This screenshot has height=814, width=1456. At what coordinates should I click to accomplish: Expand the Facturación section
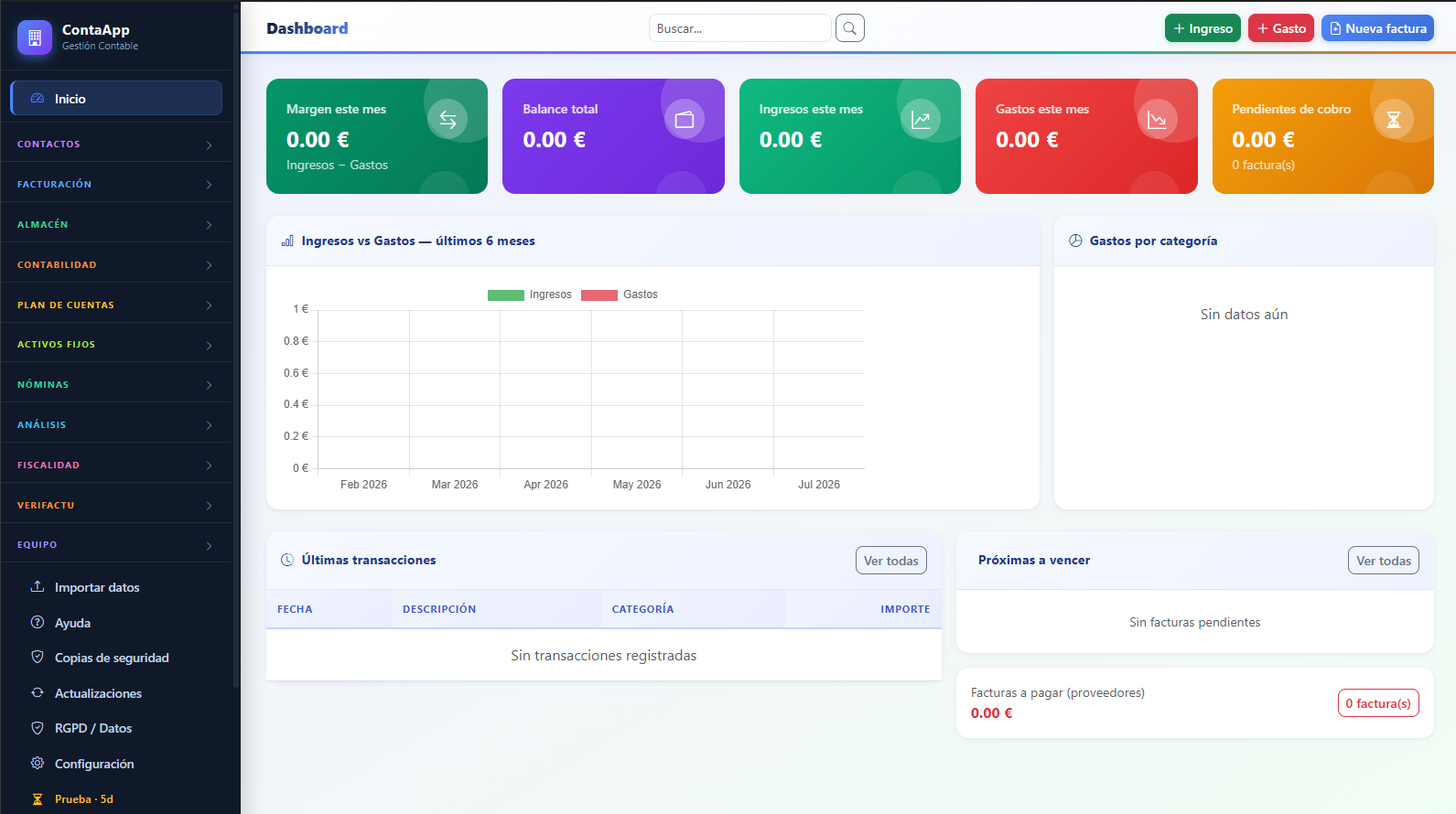point(116,185)
